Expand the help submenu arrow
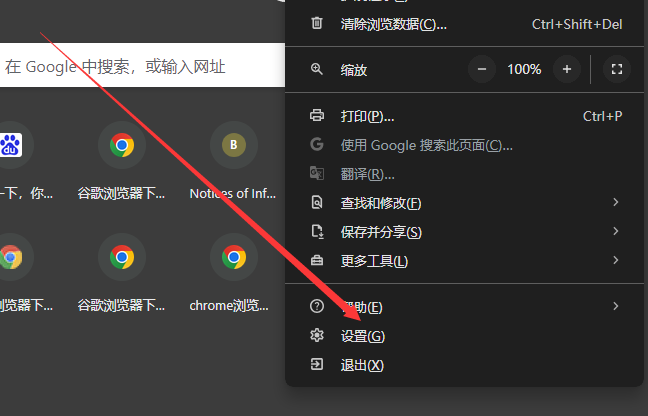This screenshot has width=648, height=416. pyautogui.click(x=616, y=306)
